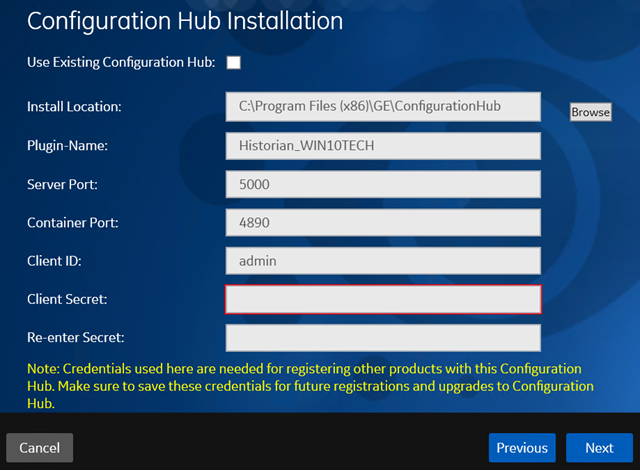The height and width of the screenshot is (471, 640).
Task: Click the Use Existing Configuration Hub label text
Action: click(x=121, y=62)
